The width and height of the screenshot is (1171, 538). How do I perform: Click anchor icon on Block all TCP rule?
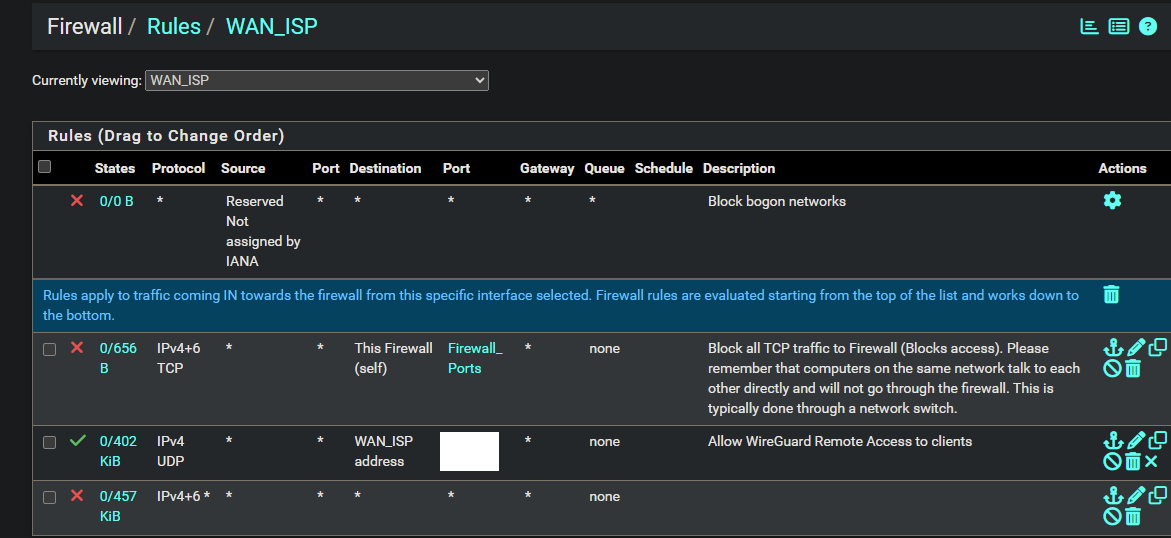[x=1113, y=347]
